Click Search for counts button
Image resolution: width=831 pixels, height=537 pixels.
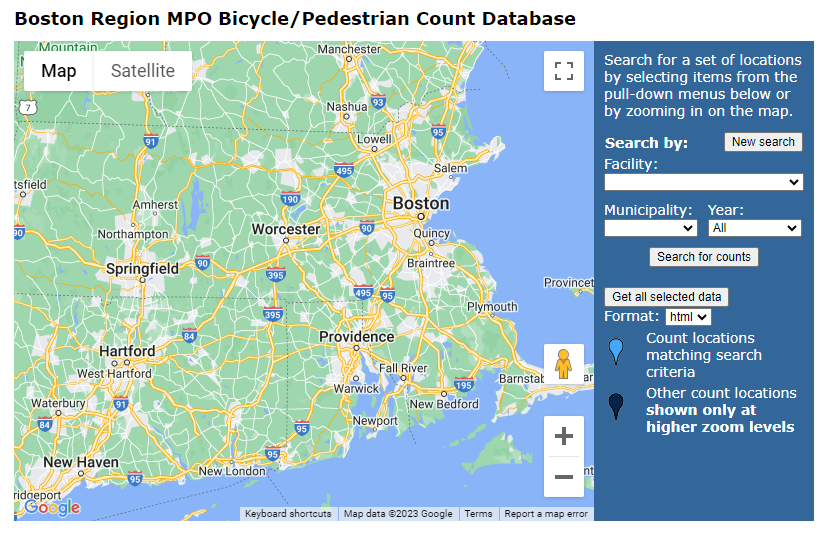703,257
